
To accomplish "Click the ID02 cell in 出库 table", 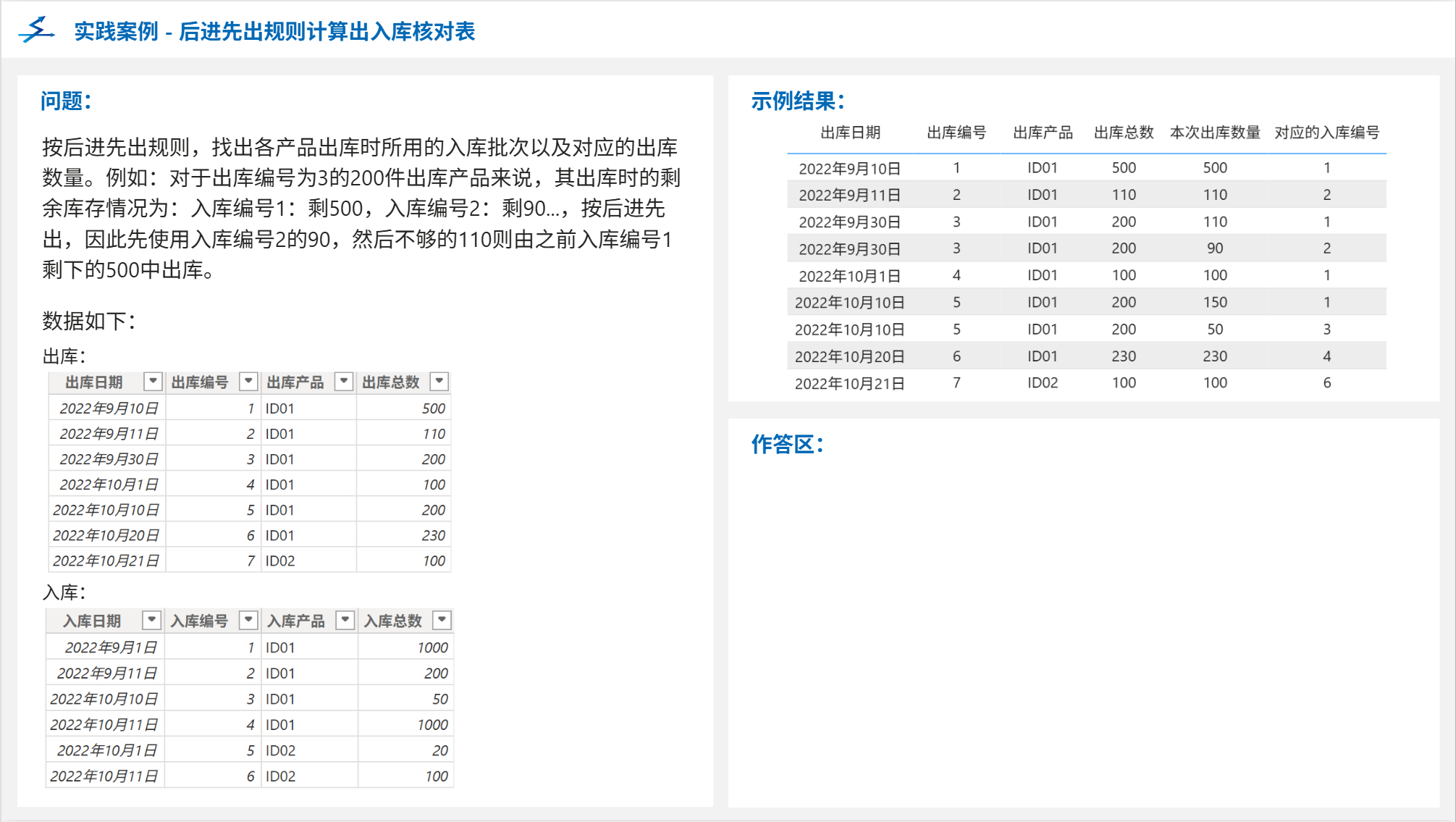I will (x=280, y=561).
